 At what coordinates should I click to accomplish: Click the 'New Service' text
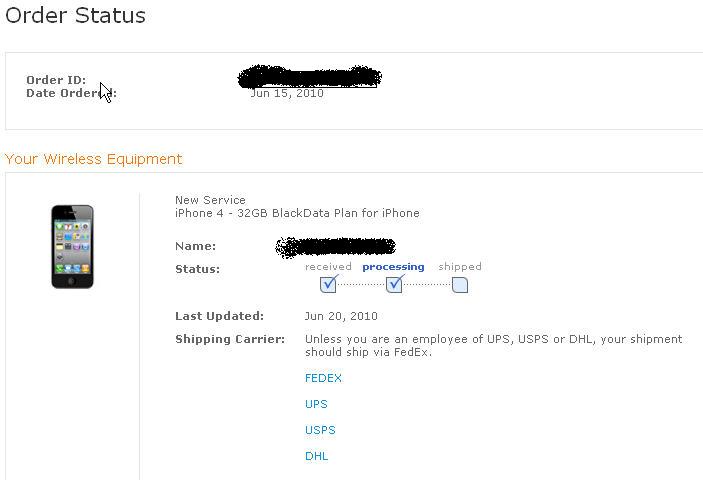[210, 200]
